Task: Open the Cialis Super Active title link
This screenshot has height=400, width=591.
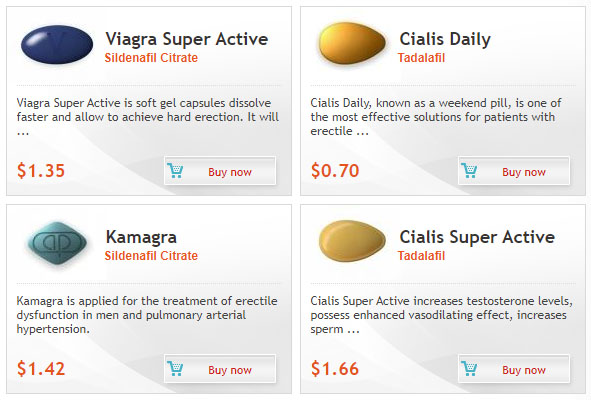Action: 477,238
